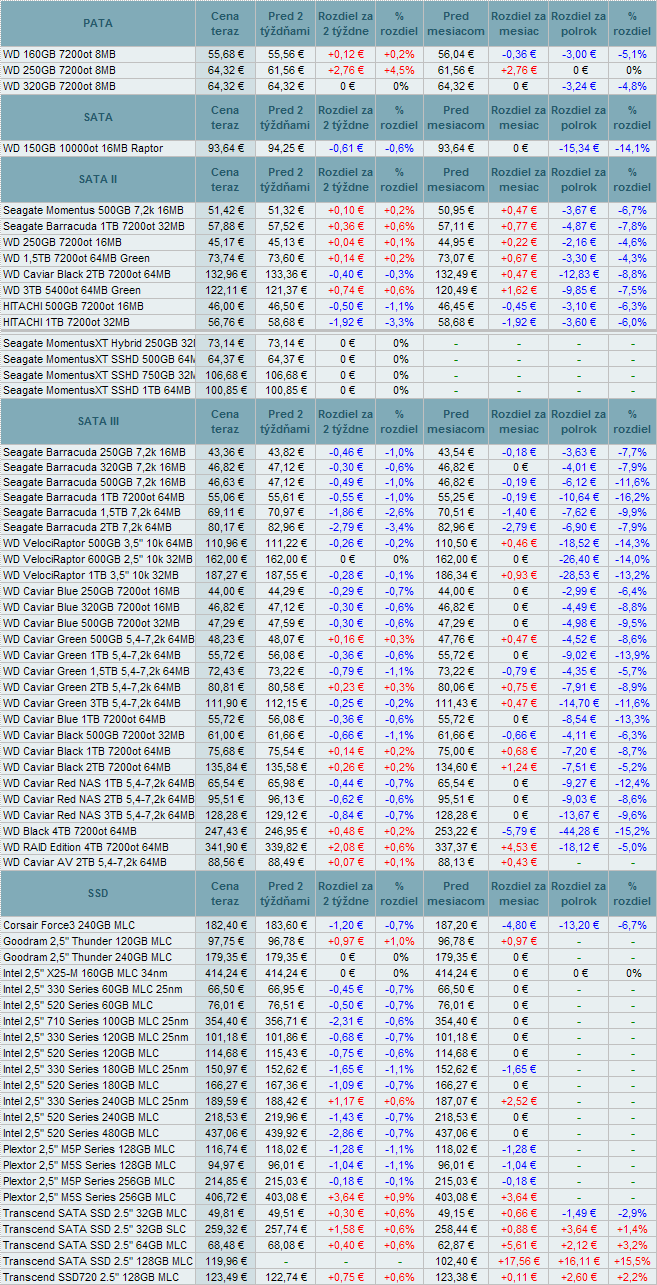Click 'HITACHI 1TB 7200ot 32MB' label

click(x=69, y=322)
